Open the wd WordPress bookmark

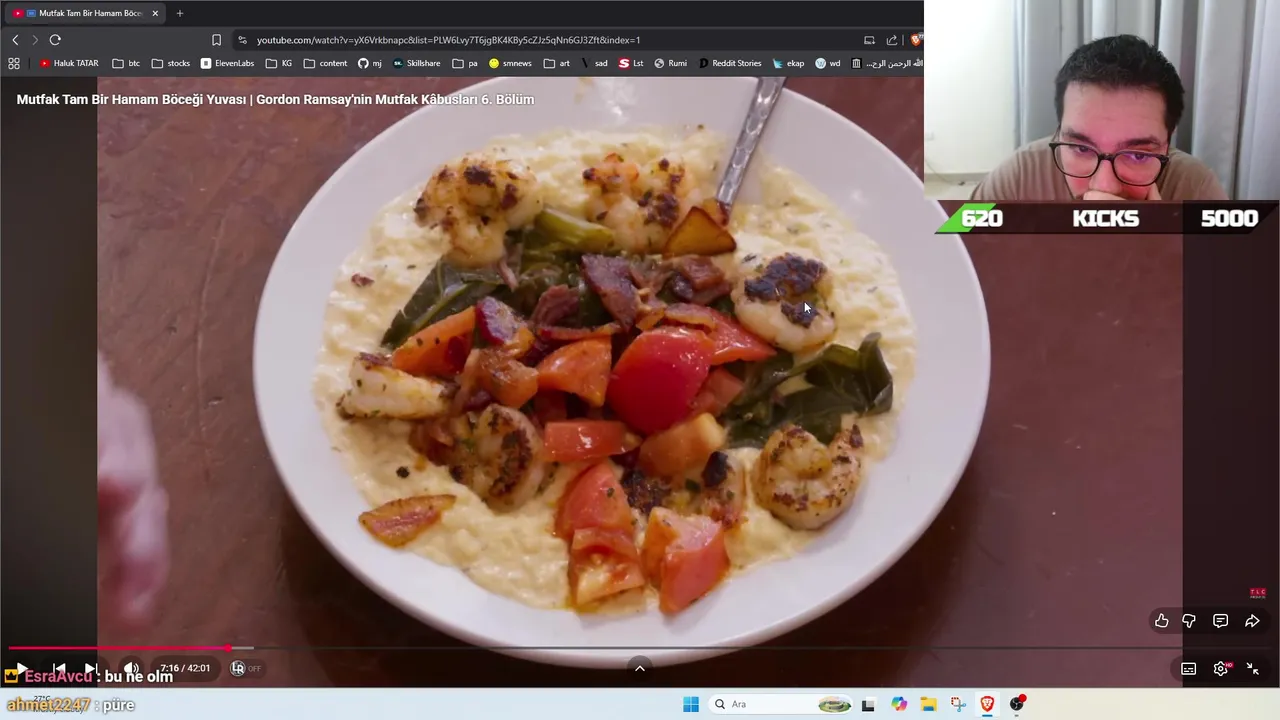click(x=828, y=63)
